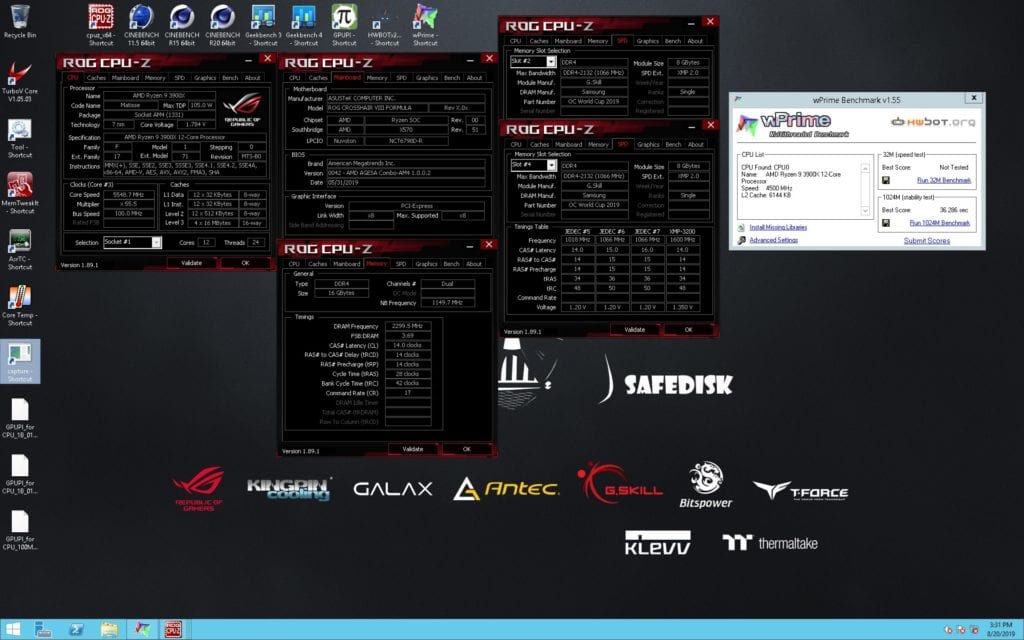Launch the Core Temp shortcut
The height and width of the screenshot is (640, 1024).
[20, 305]
